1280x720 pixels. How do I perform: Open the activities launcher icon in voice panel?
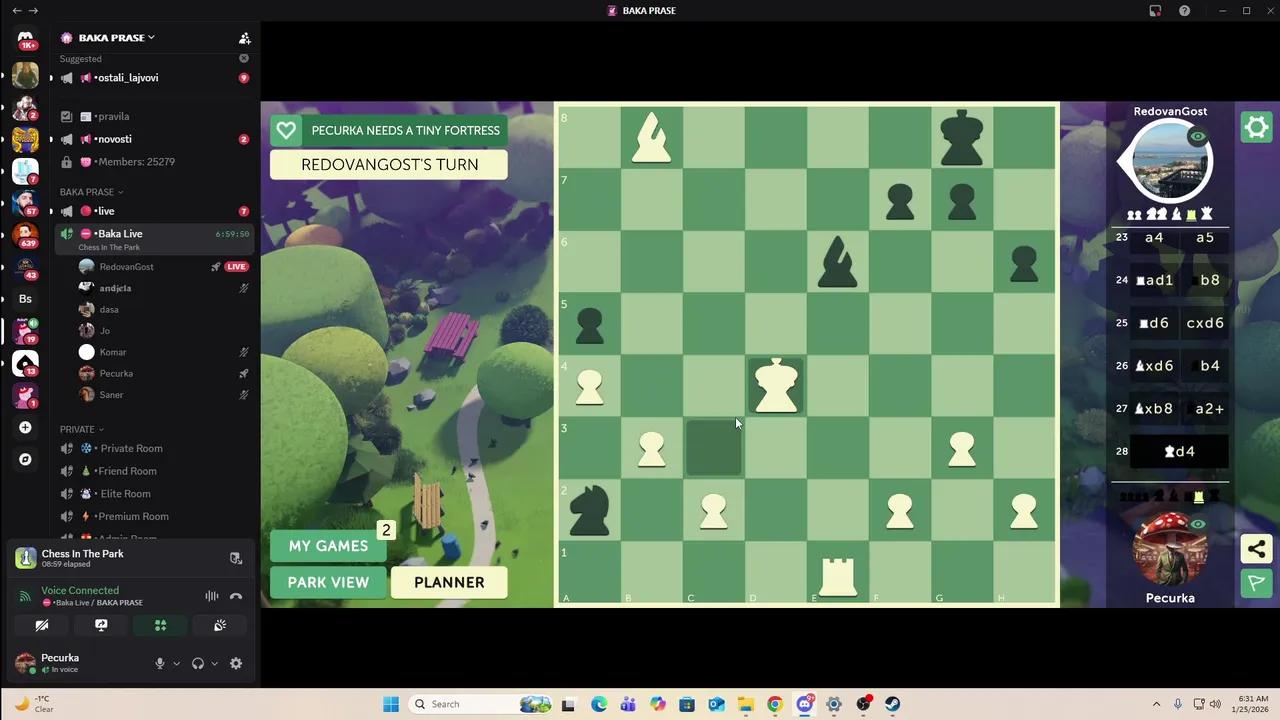point(160,625)
